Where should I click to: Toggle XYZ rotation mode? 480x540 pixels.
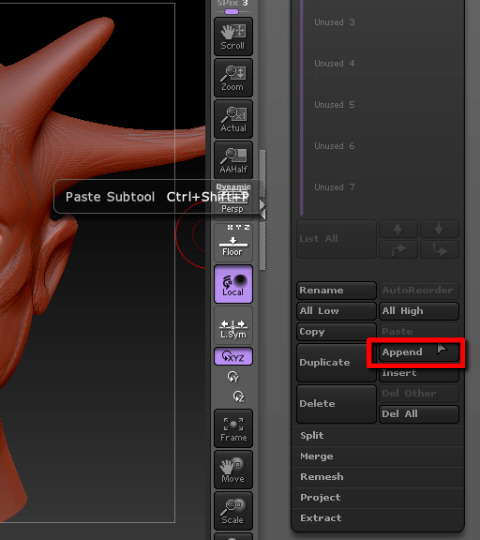(233, 356)
